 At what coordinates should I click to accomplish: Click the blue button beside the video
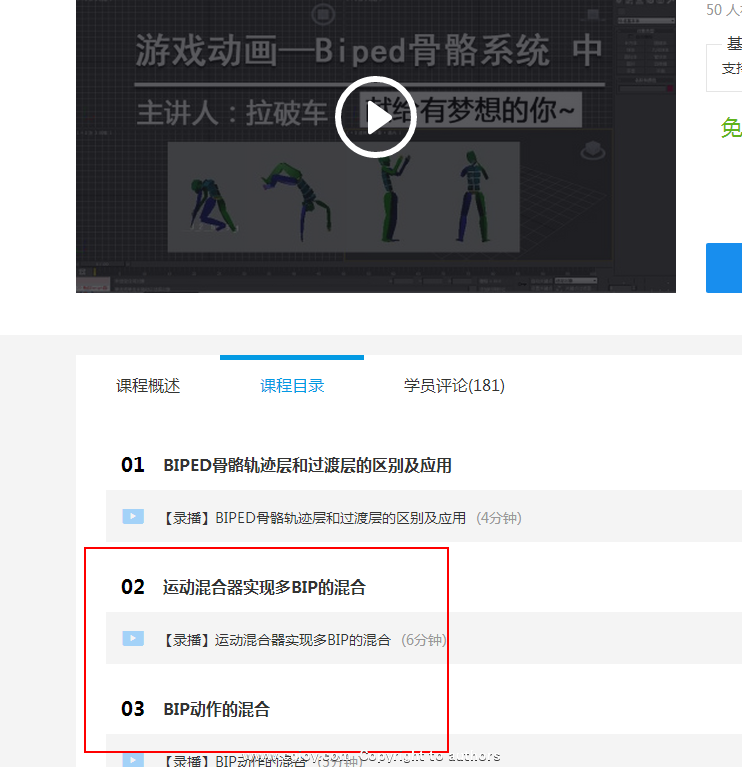(724, 268)
